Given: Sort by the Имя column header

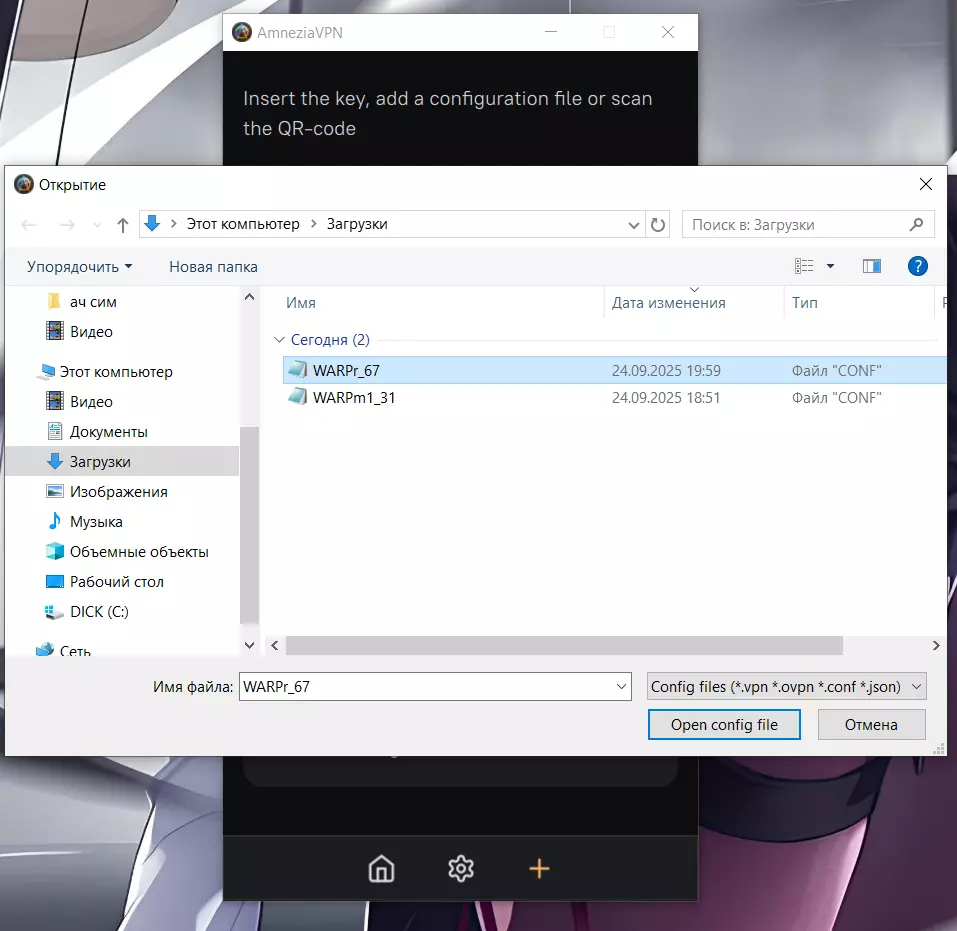Looking at the screenshot, I should coord(301,303).
